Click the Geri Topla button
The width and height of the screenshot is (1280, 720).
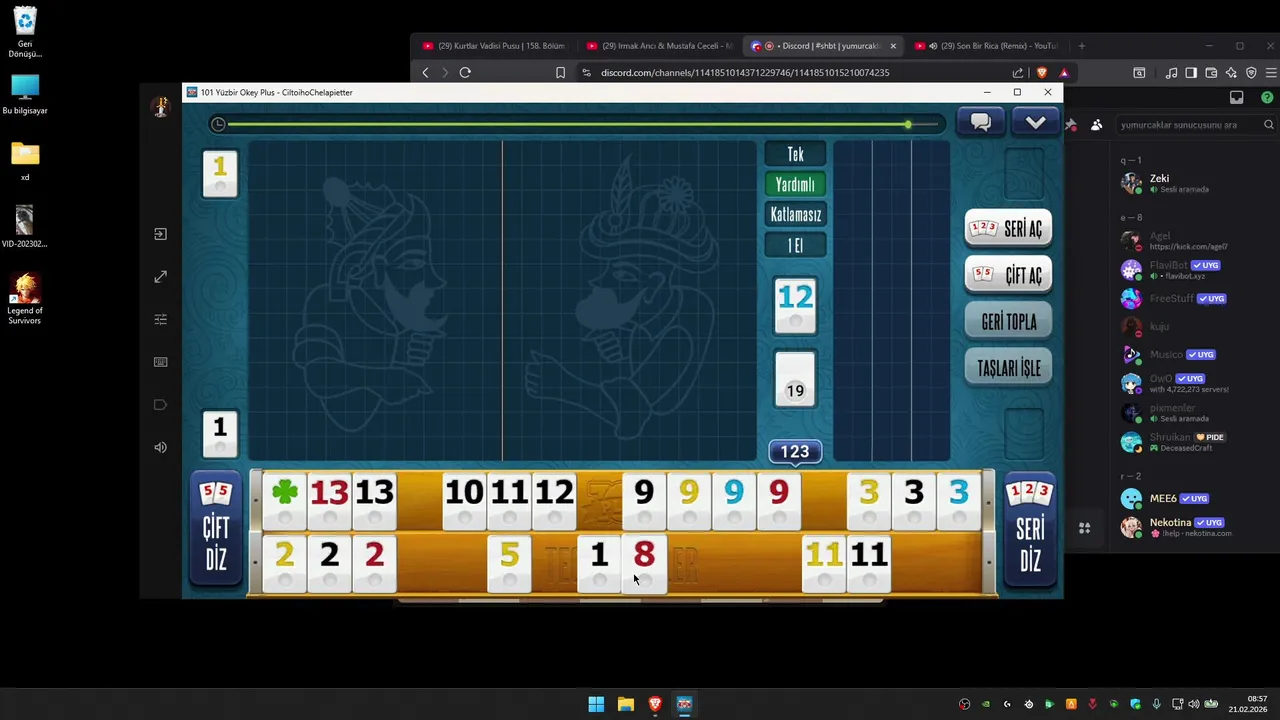pyautogui.click(x=1008, y=321)
